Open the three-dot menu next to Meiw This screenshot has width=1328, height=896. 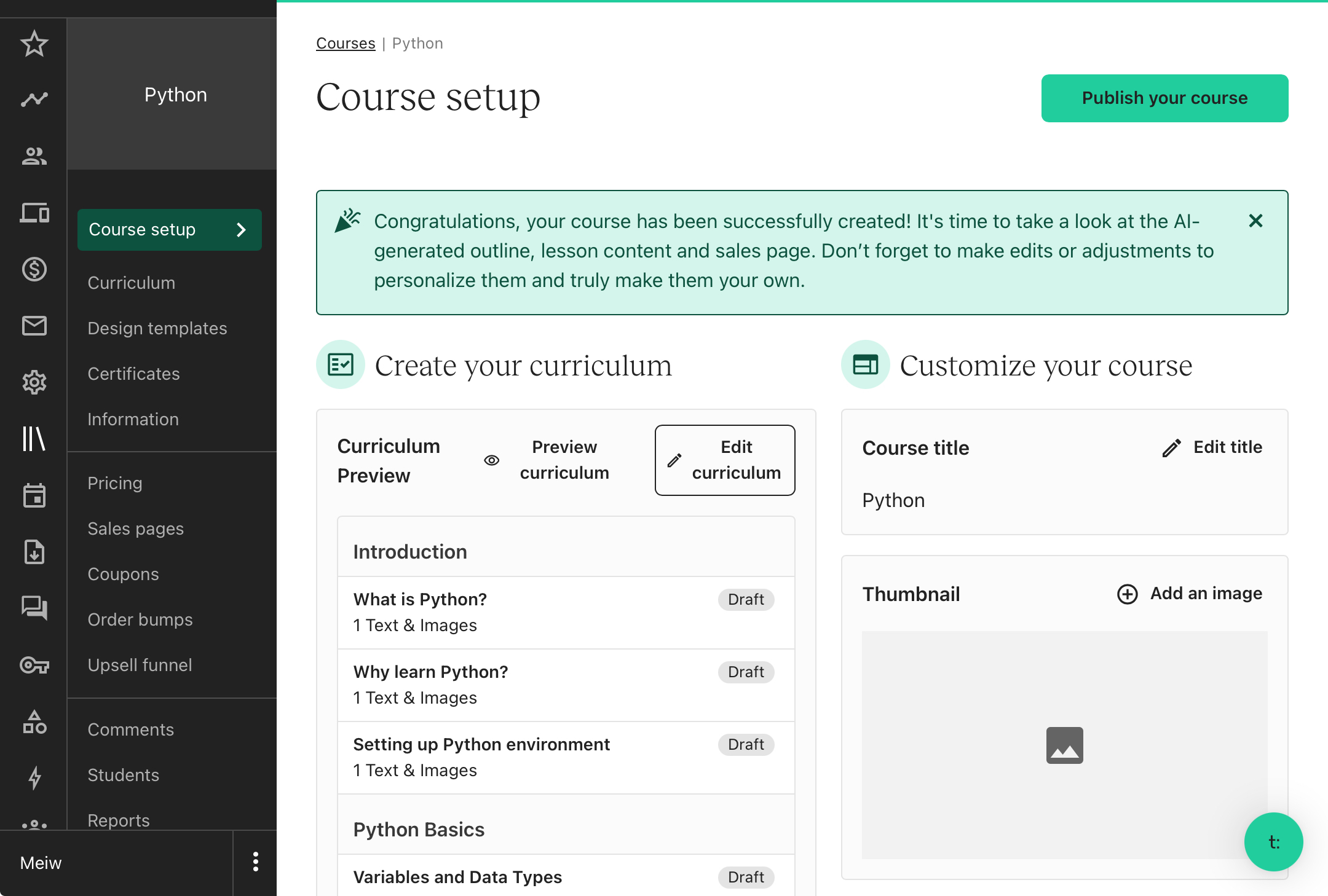(x=255, y=862)
